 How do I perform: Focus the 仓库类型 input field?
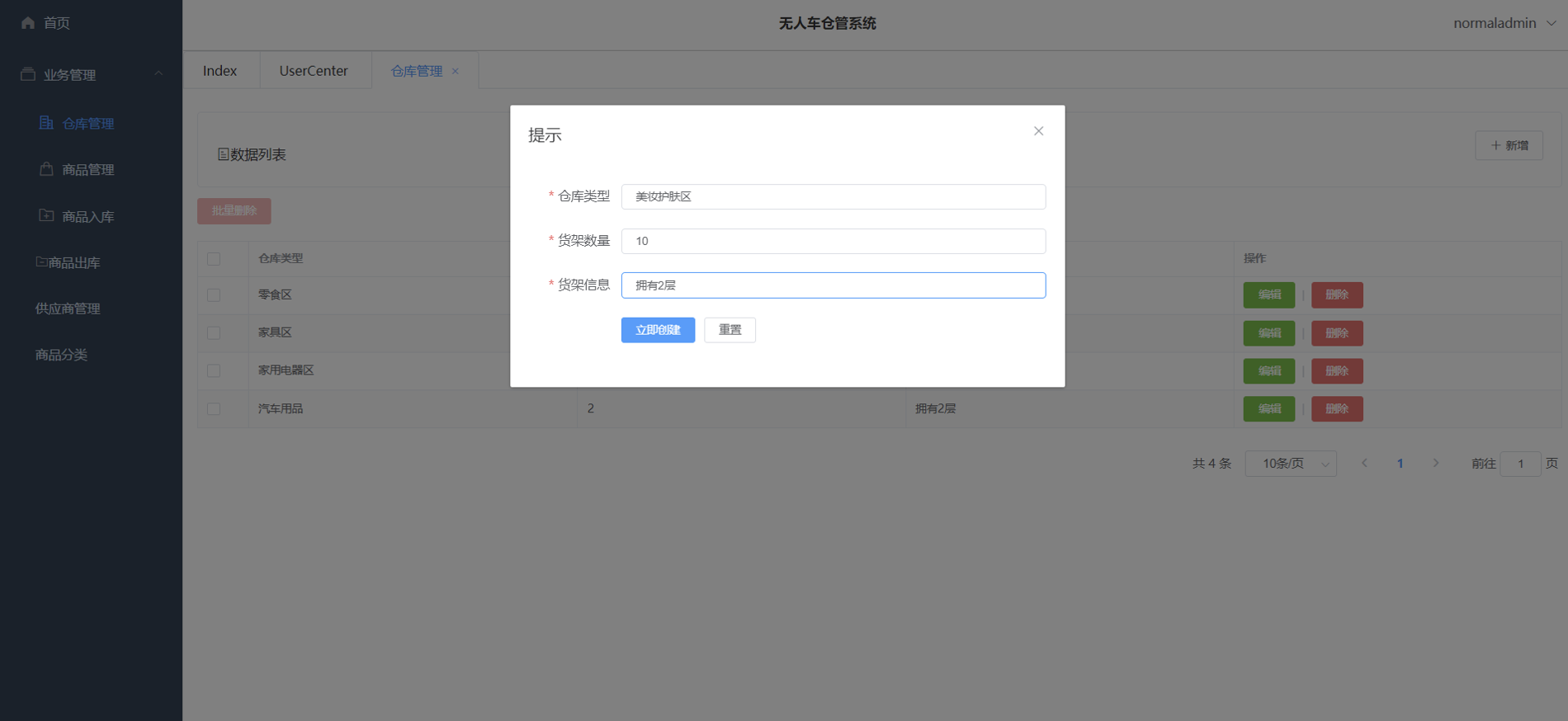tap(834, 196)
